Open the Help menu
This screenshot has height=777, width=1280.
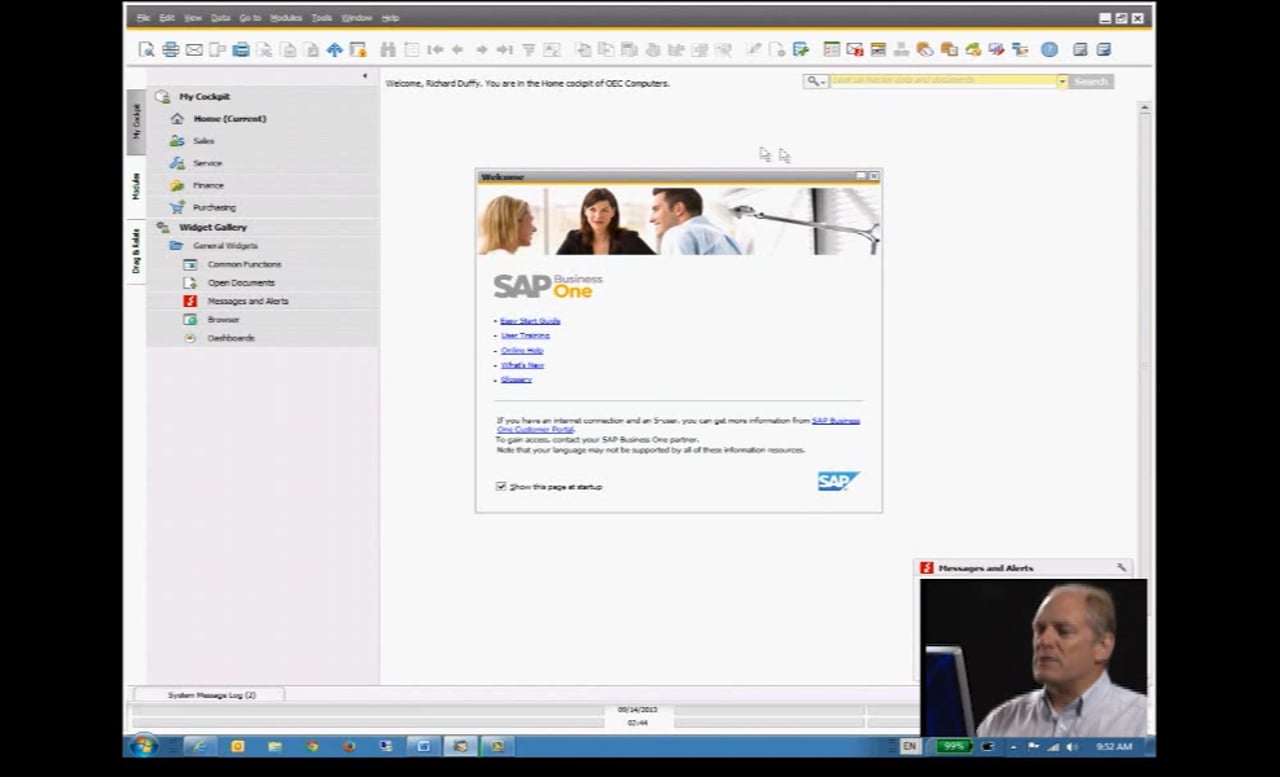click(390, 18)
